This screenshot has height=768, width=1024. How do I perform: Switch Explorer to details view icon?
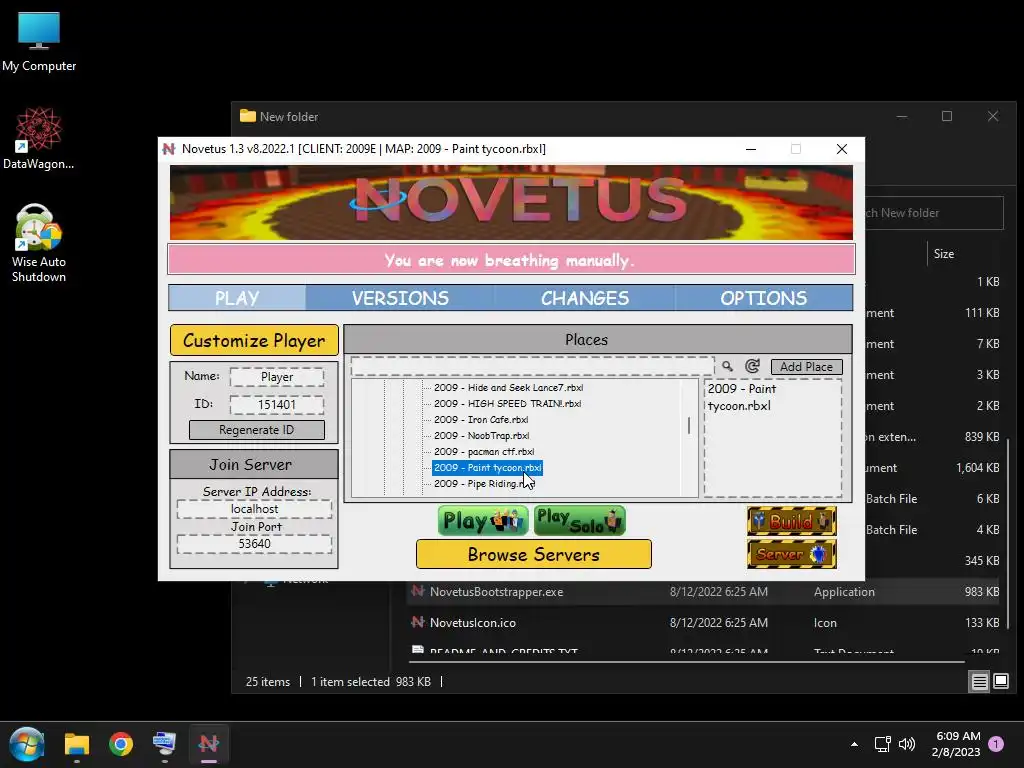point(980,682)
